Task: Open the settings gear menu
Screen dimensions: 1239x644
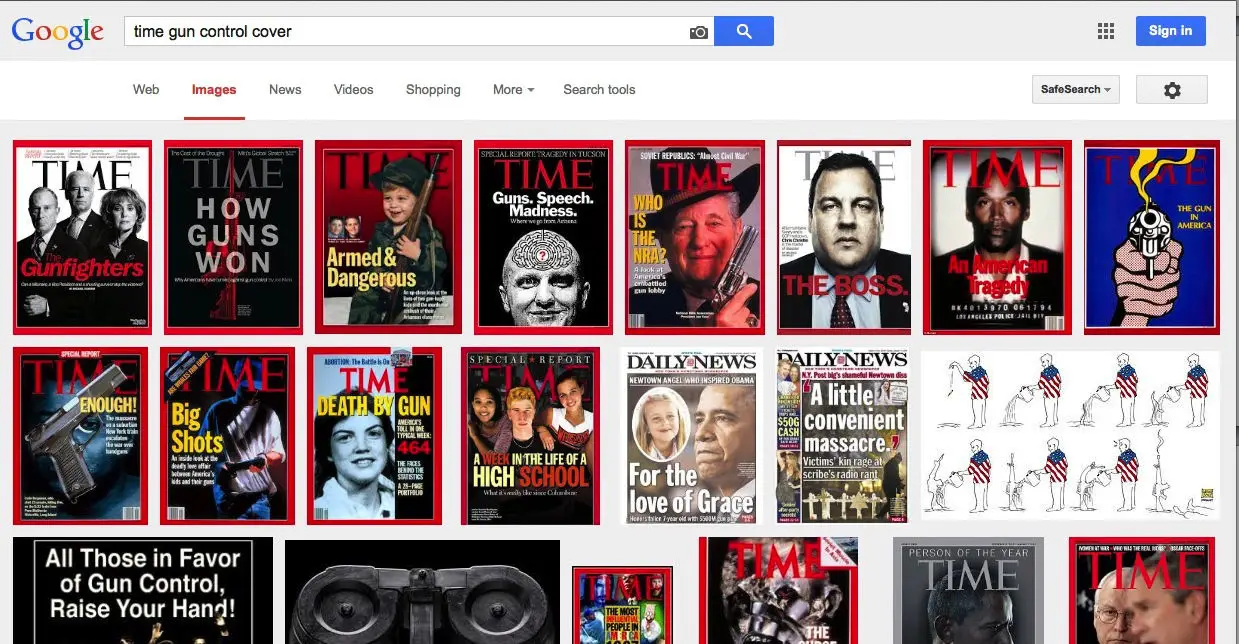Action: 1172,90
